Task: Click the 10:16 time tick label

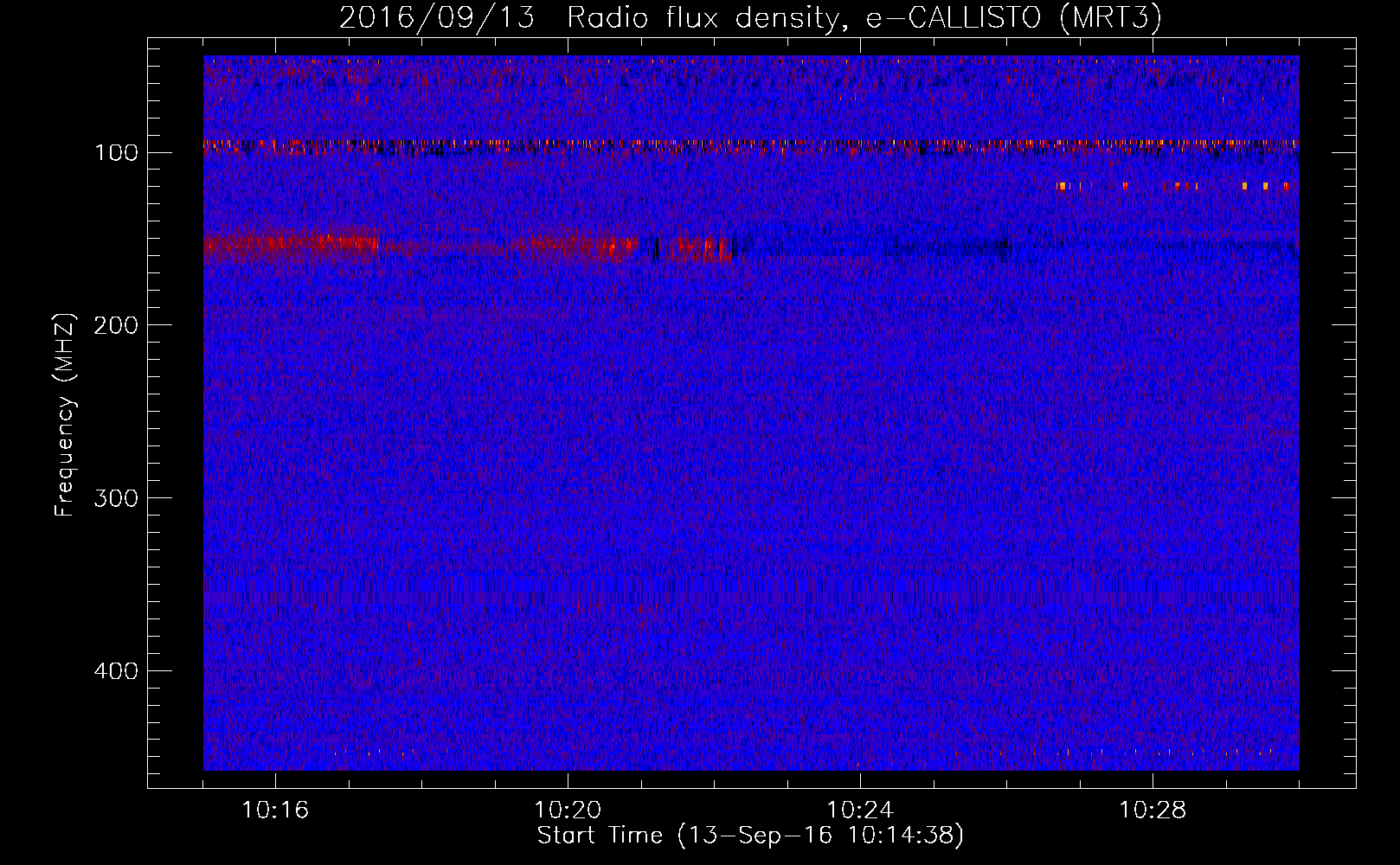Action: (275, 811)
